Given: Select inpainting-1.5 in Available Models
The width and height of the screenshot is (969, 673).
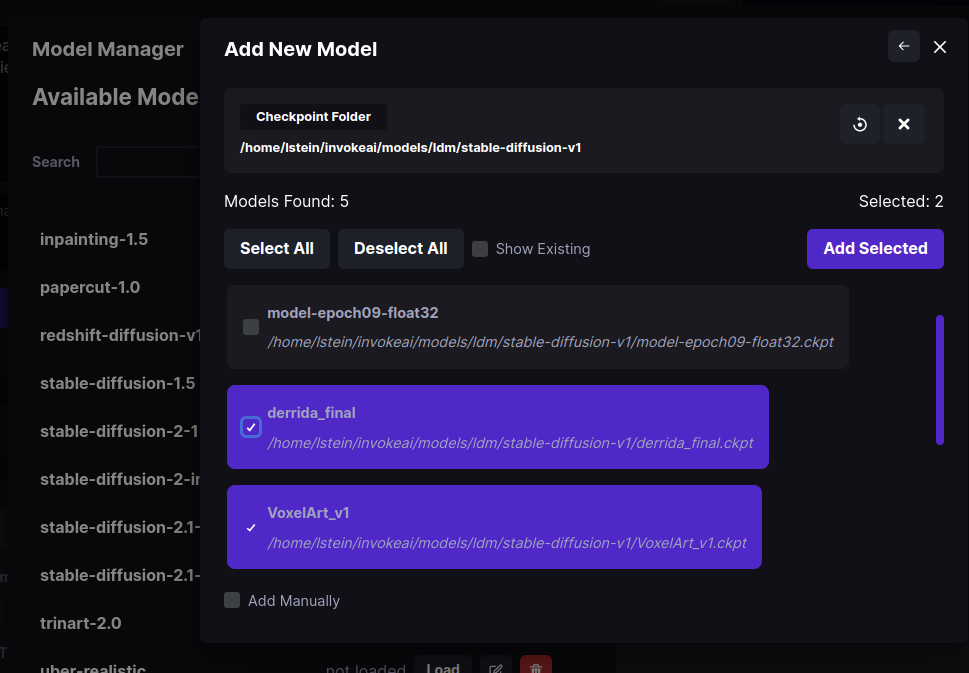Looking at the screenshot, I should 94,239.
